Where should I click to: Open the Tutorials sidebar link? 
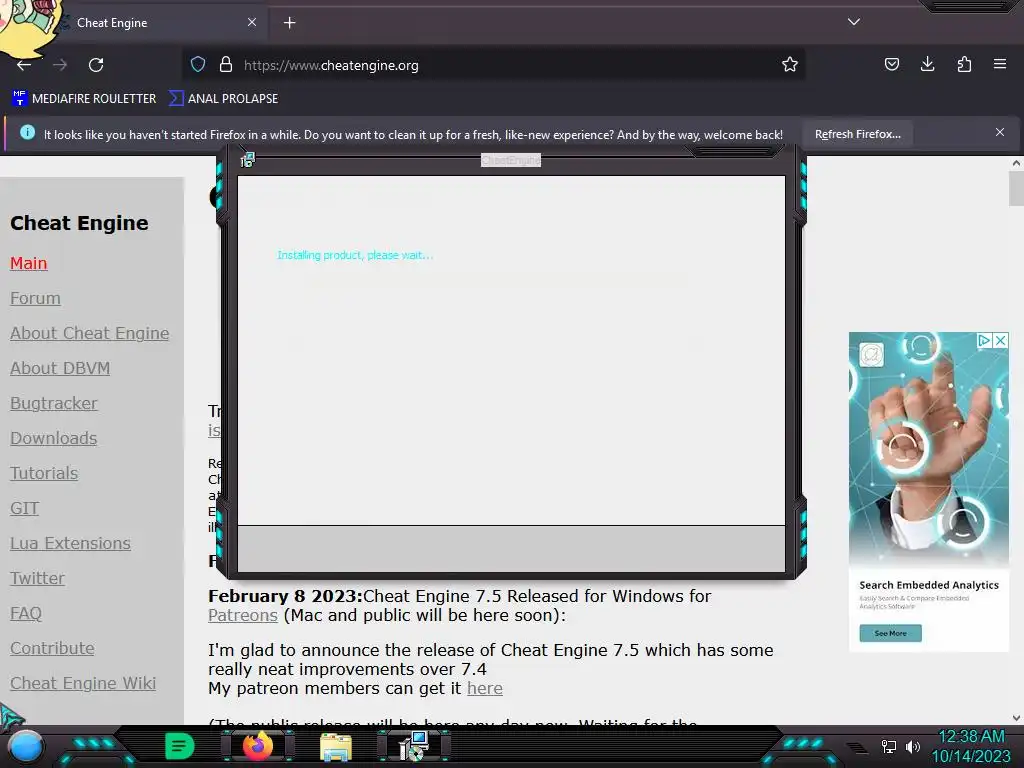click(44, 473)
